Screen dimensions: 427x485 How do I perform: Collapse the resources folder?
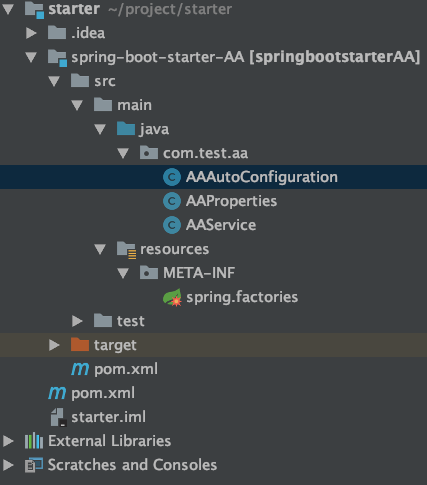[100, 249]
